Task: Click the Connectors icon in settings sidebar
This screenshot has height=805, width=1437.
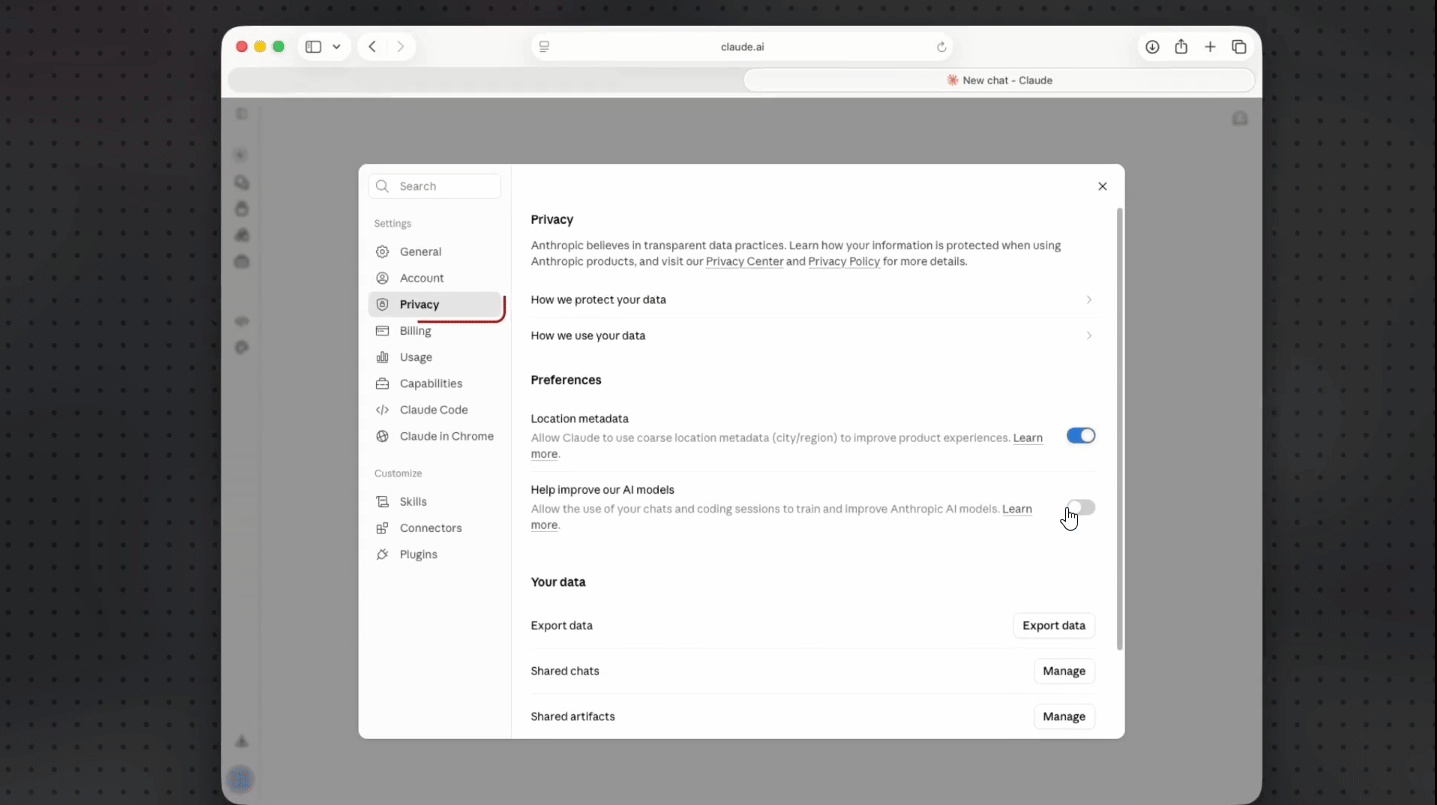Action: [382, 528]
